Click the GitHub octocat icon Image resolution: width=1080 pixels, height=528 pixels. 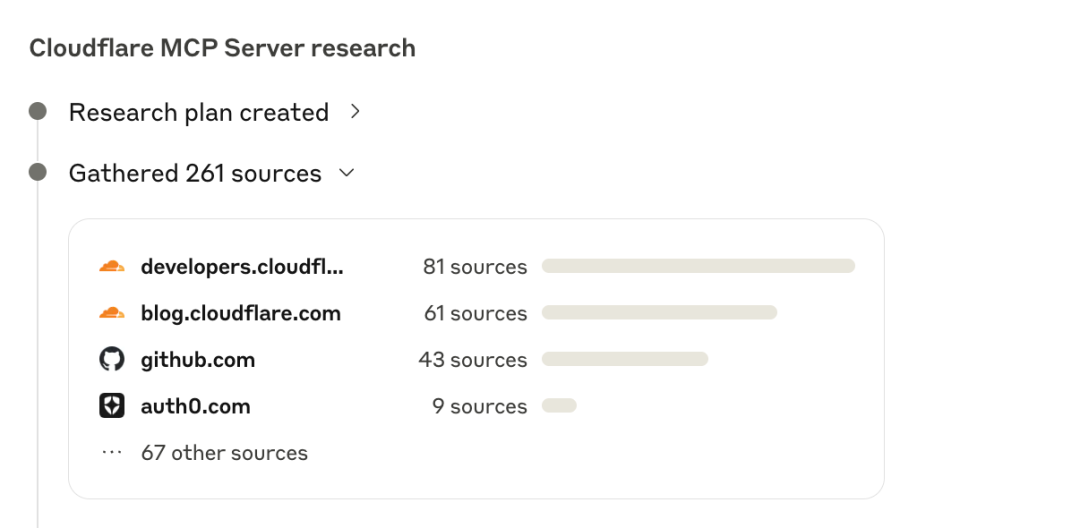click(x=111, y=360)
